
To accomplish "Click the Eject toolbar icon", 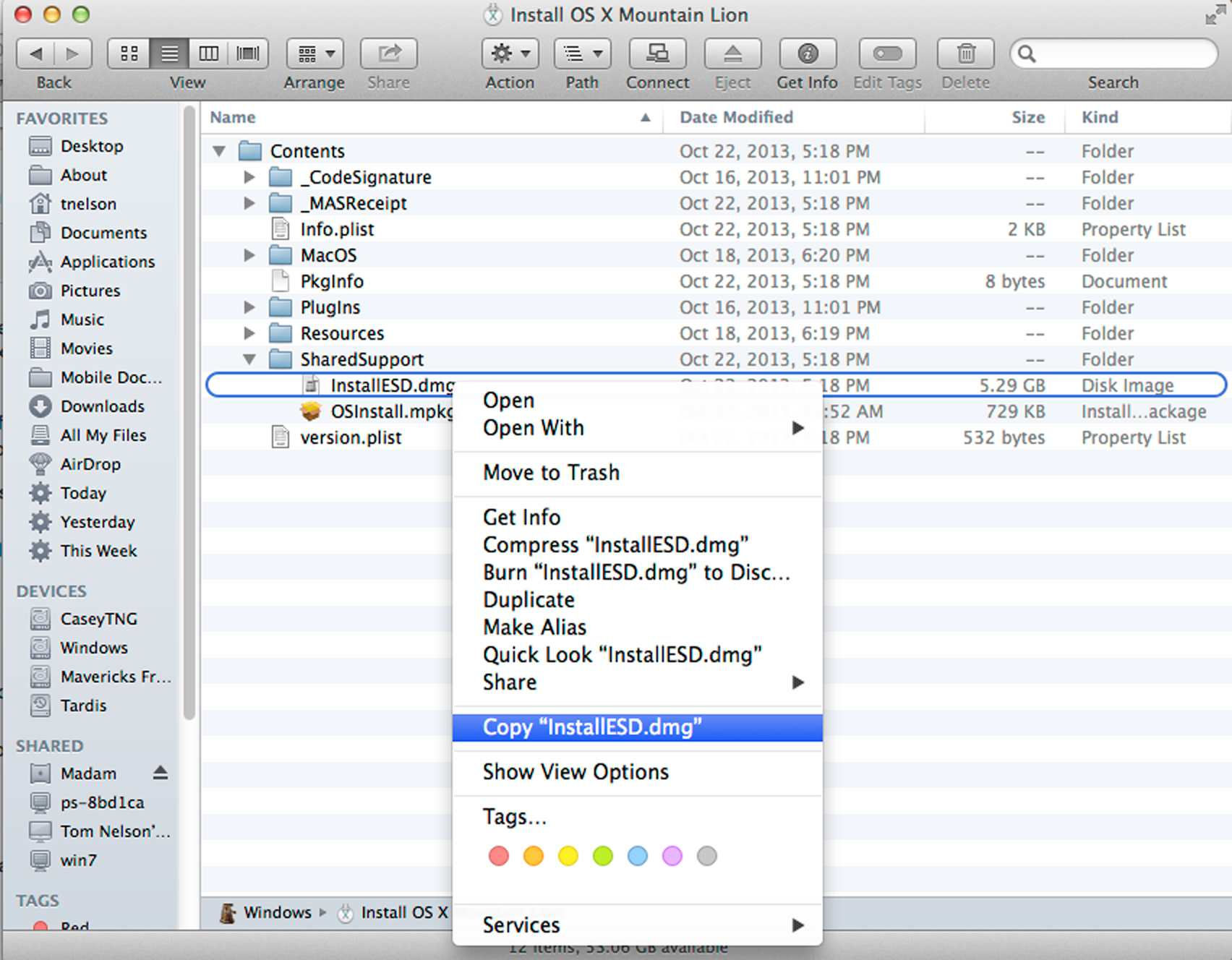I will [x=732, y=53].
